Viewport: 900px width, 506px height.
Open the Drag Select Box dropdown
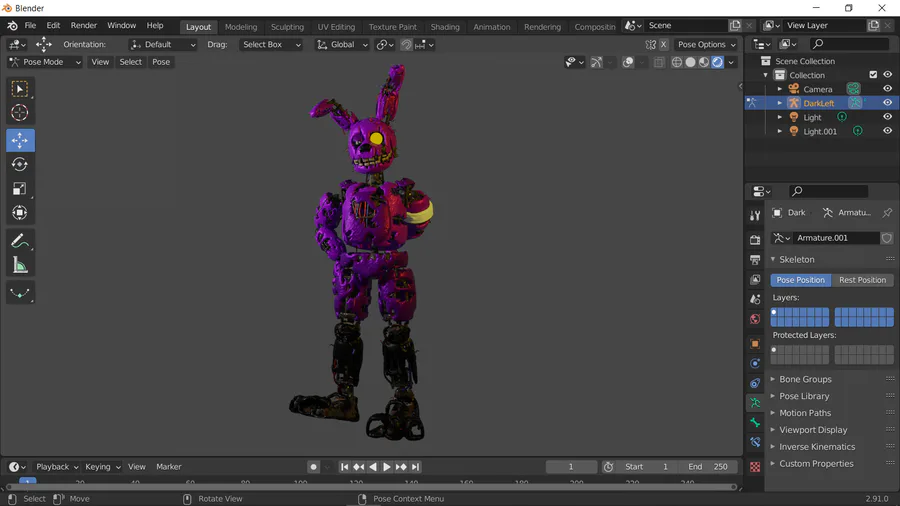point(271,45)
